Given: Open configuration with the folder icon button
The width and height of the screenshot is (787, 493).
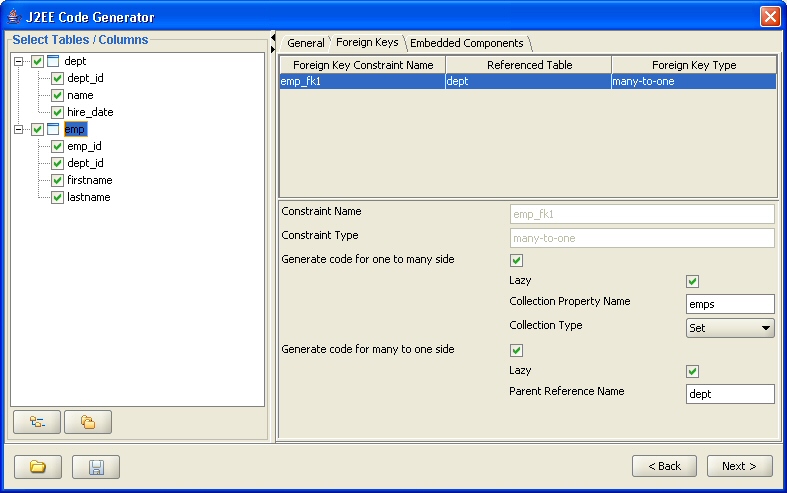Looking at the screenshot, I should tap(38, 467).
